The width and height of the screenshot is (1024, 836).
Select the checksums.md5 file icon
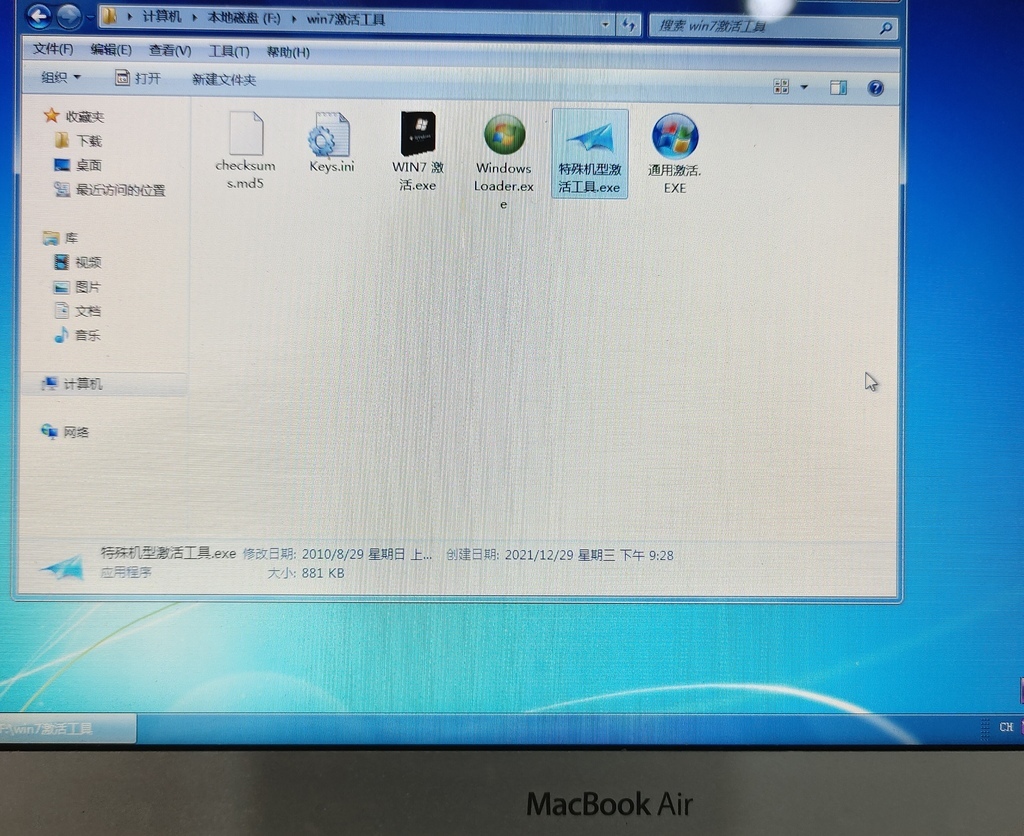tap(246, 133)
